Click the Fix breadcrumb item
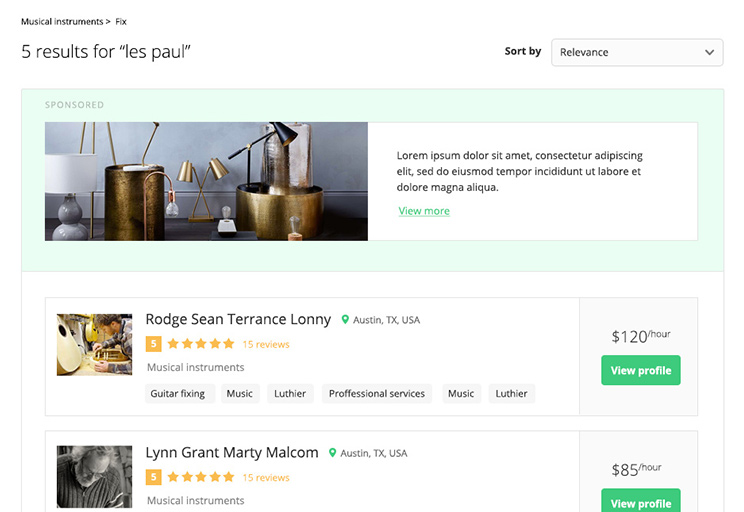This screenshot has width=744, height=512. coord(121,22)
